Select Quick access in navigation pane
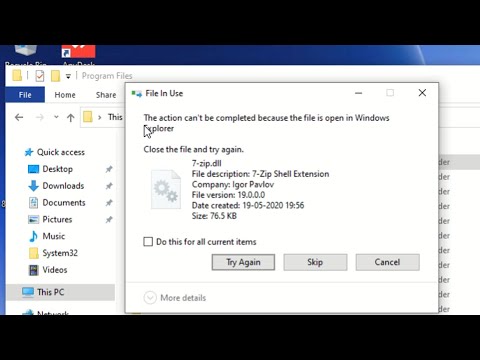 [x=61, y=152]
